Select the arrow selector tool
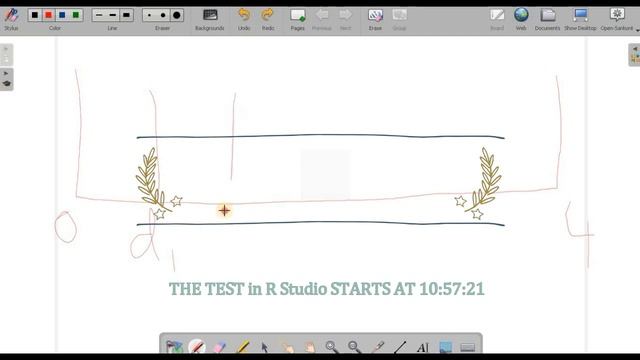 265,347
